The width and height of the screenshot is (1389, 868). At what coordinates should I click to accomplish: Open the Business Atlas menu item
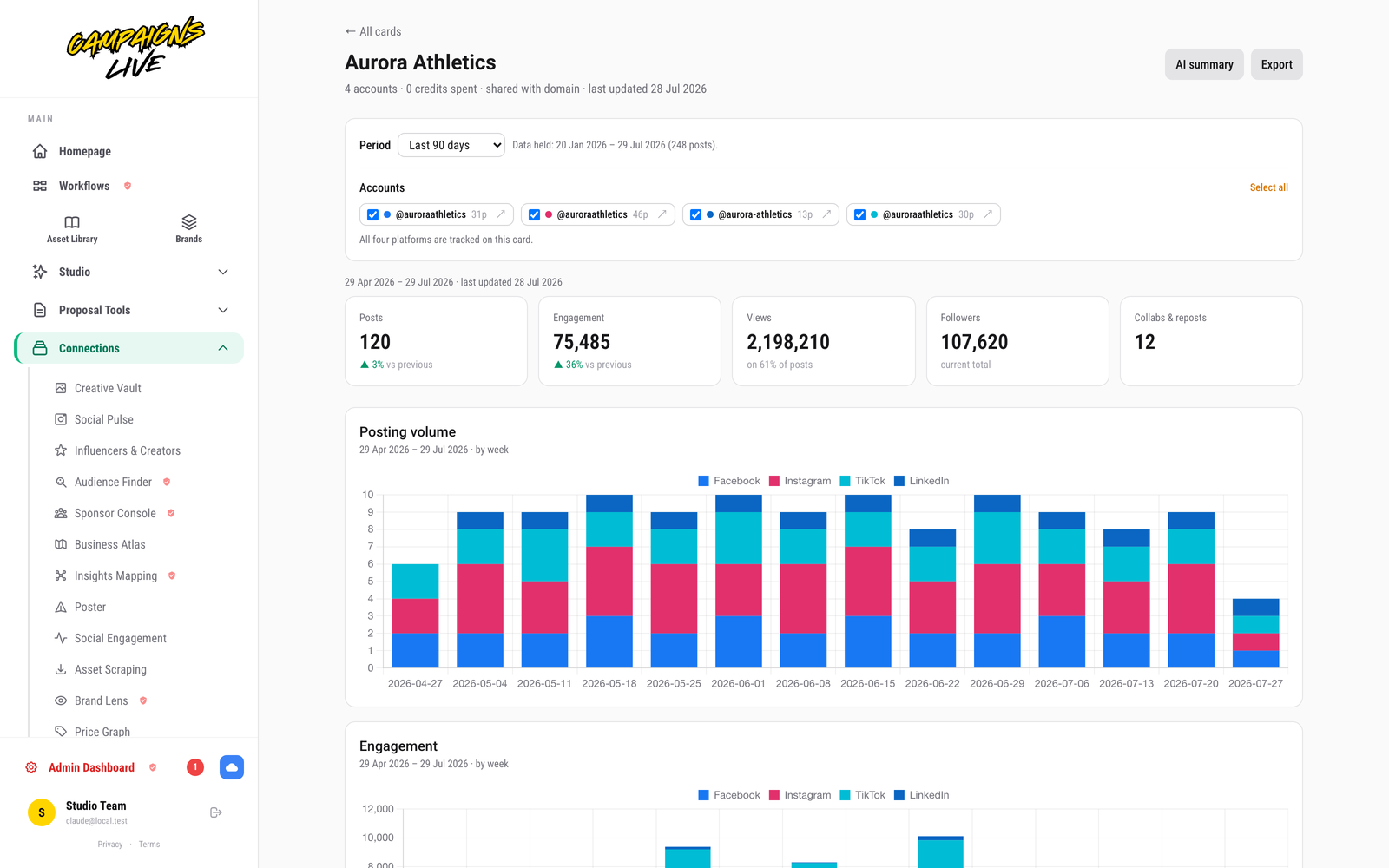(x=109, y=544)
